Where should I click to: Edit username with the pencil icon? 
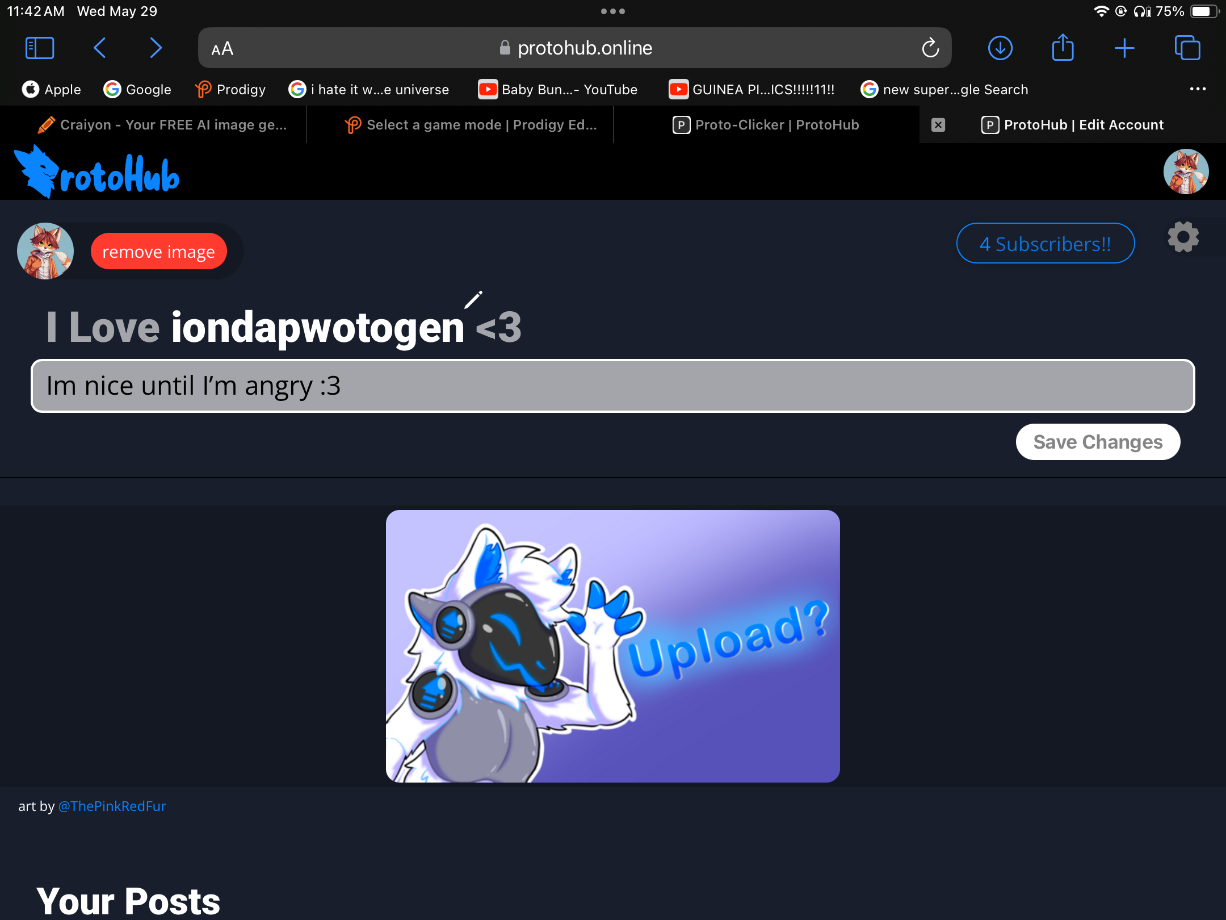click(473, 299)
